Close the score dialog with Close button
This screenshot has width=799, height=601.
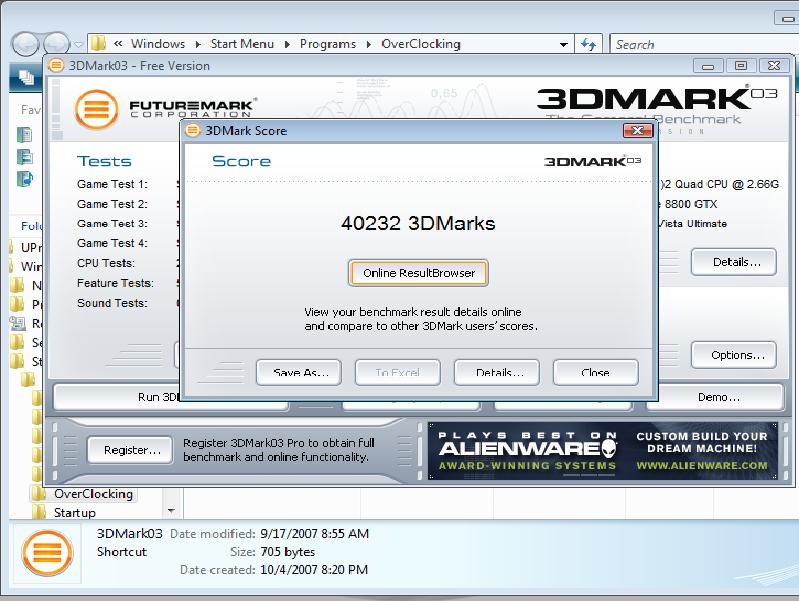[x=595, y=373]
